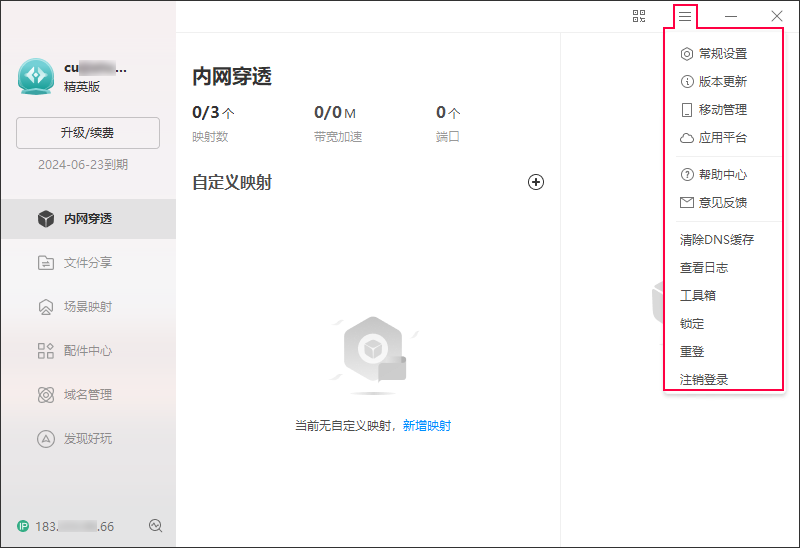Viewport: 800px width, 548px height.
Task: Go to 场景映射 section
Action: tap(87, 307)
